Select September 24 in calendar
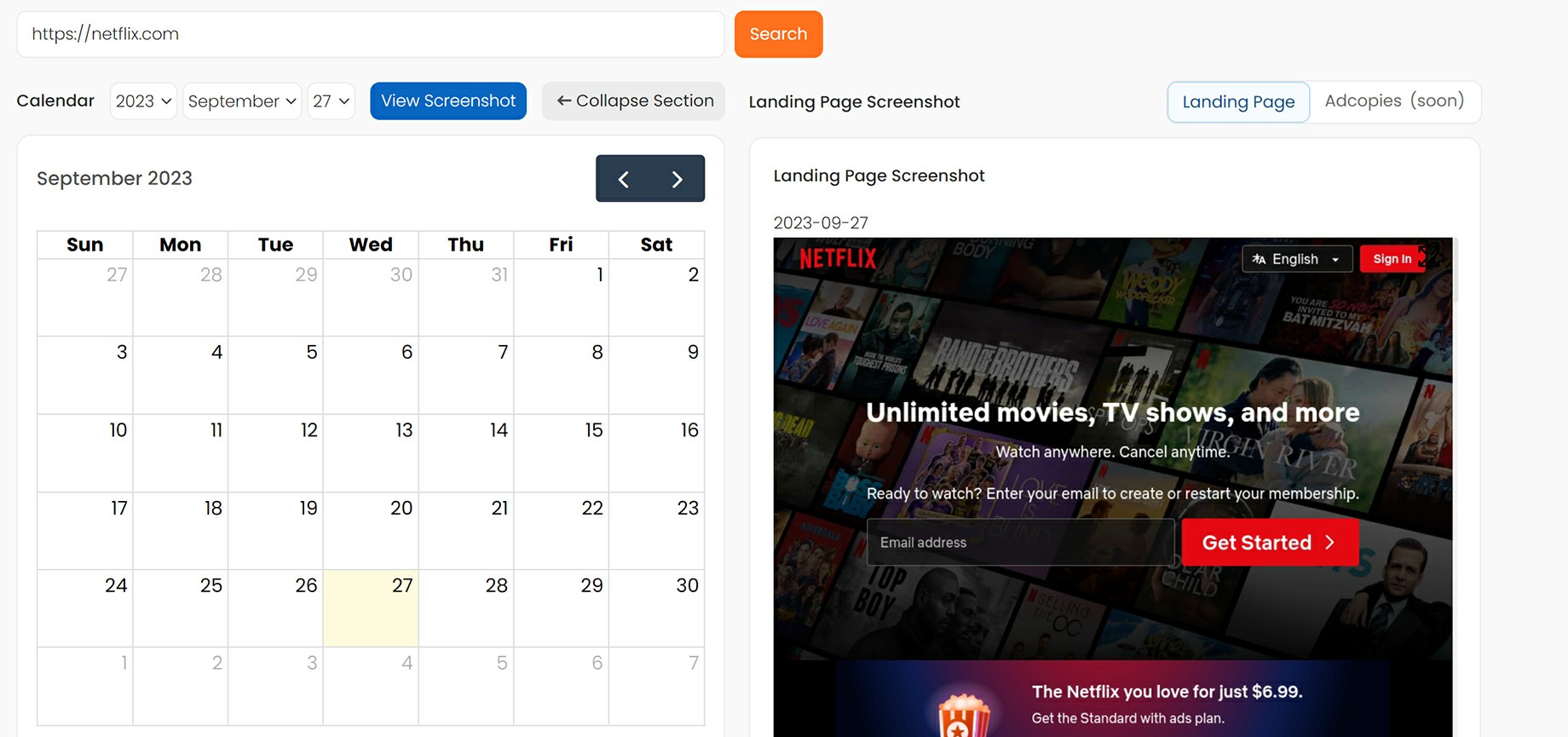This screenshot has height=737, width=1568. coord(85,608)
